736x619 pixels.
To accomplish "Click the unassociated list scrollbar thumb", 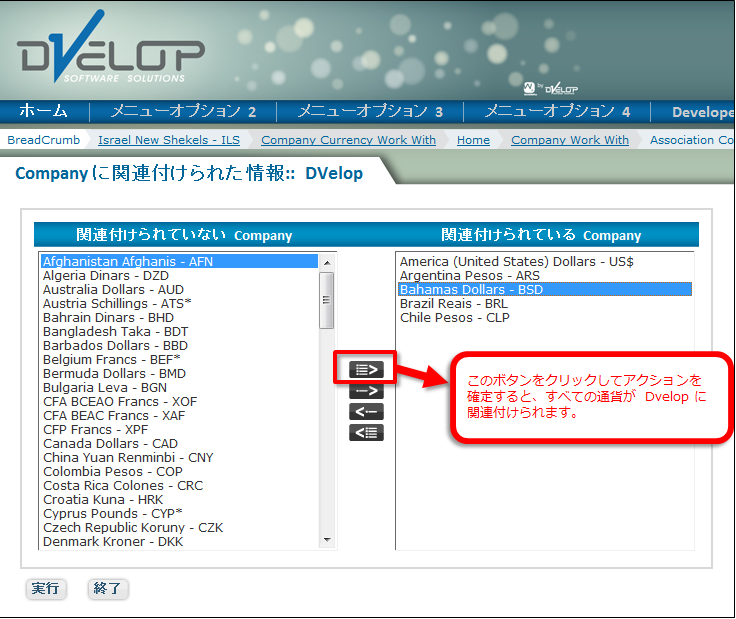I will [327, 300].
